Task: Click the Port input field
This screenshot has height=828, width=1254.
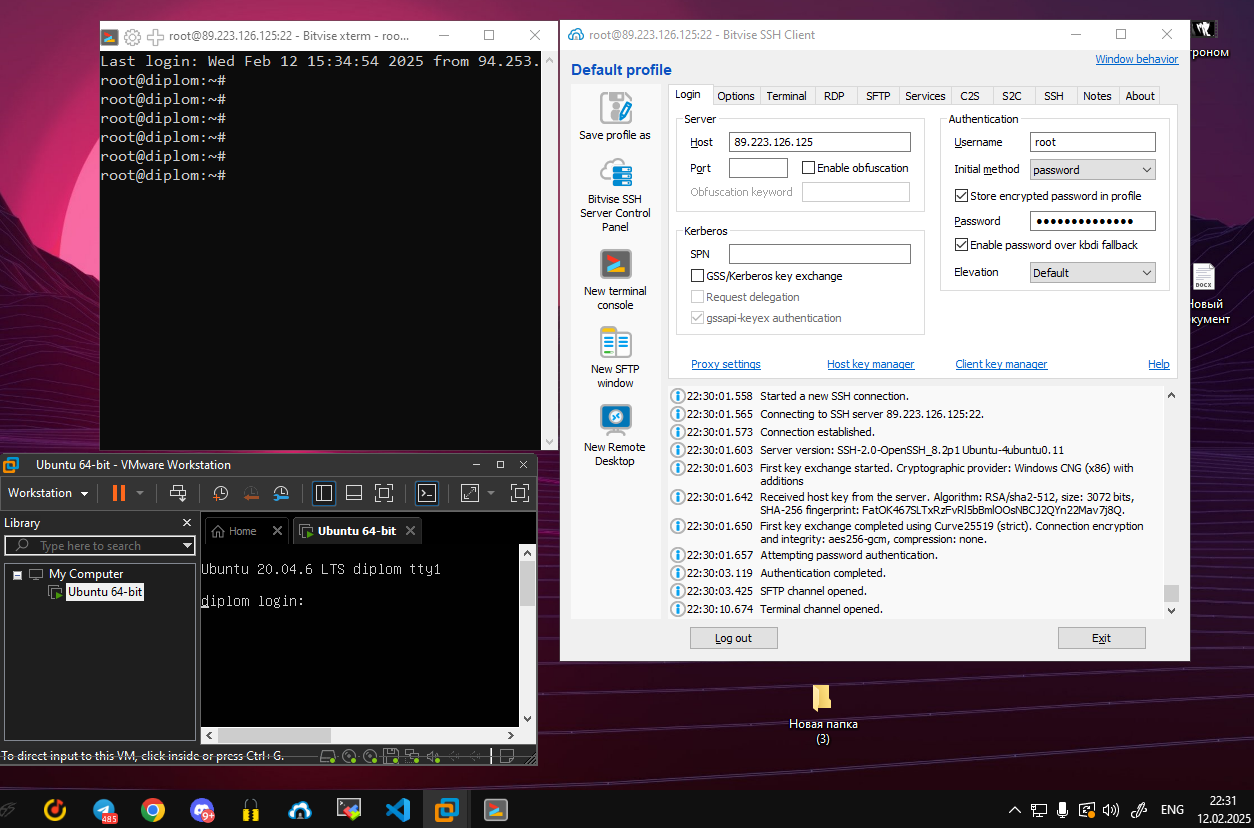Action: (x=758, y=168)
